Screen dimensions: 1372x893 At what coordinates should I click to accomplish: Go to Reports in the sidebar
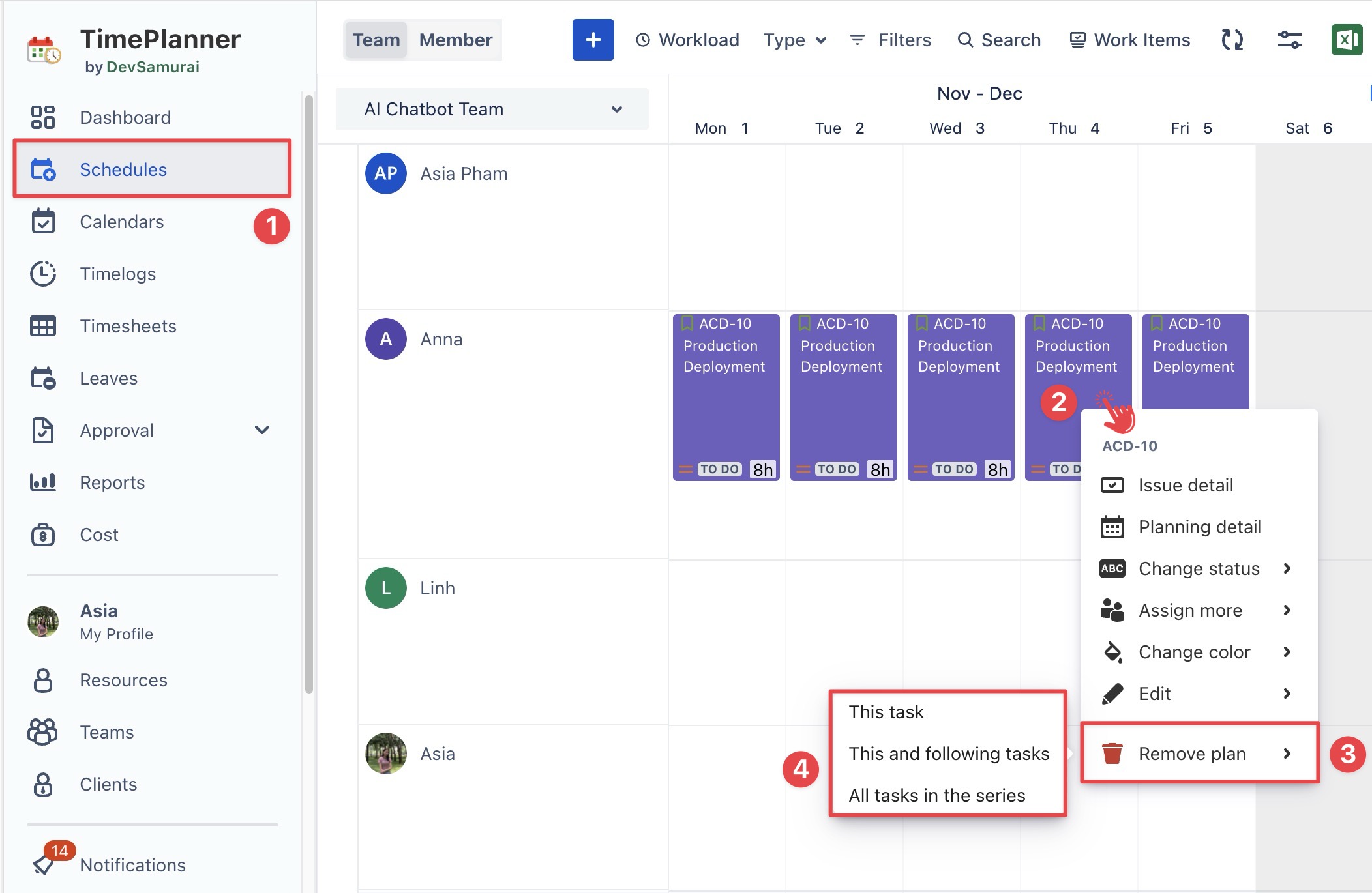[x=112, y=482]
